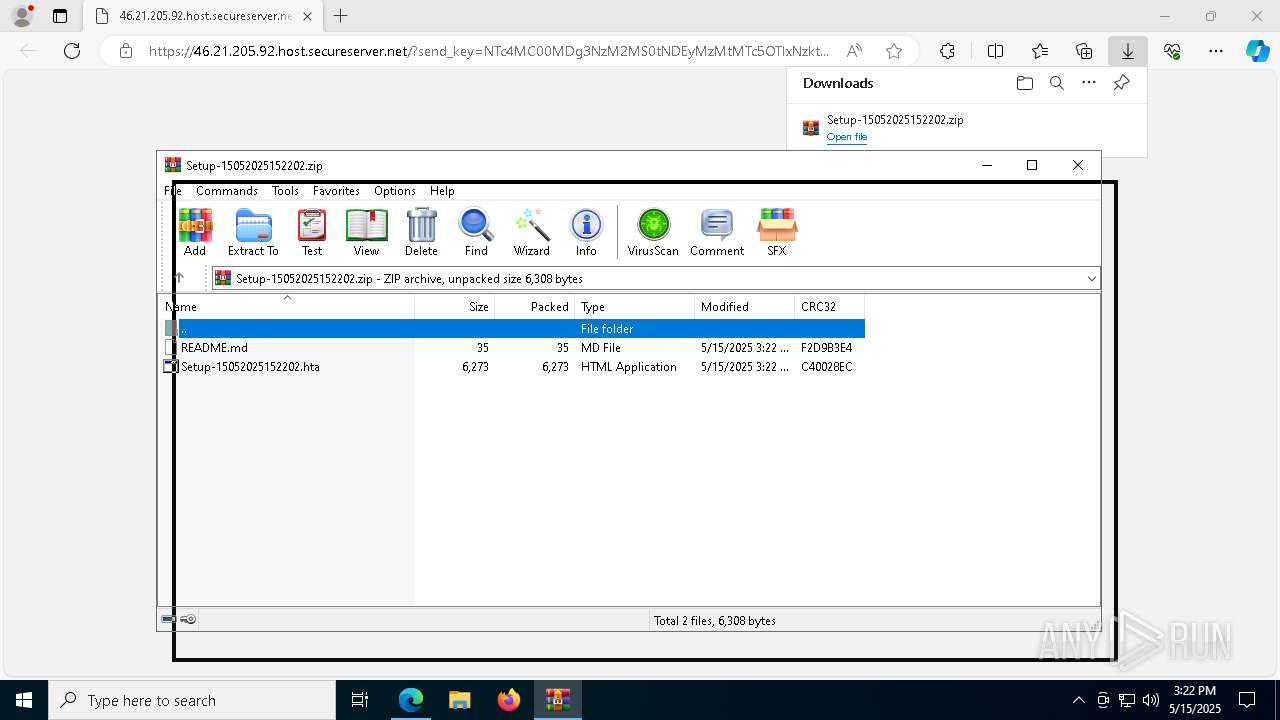Image resolution: width=1280 pixels, height=720 pixels.
Task: Open the Edge Favorites list icon
Action: tap(1040, 51)
